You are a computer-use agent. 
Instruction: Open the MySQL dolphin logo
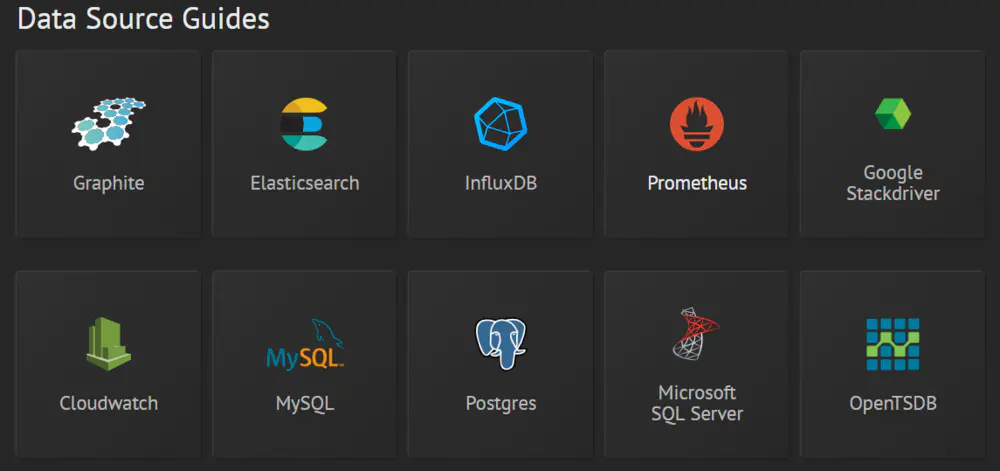[x=305, y=344]
